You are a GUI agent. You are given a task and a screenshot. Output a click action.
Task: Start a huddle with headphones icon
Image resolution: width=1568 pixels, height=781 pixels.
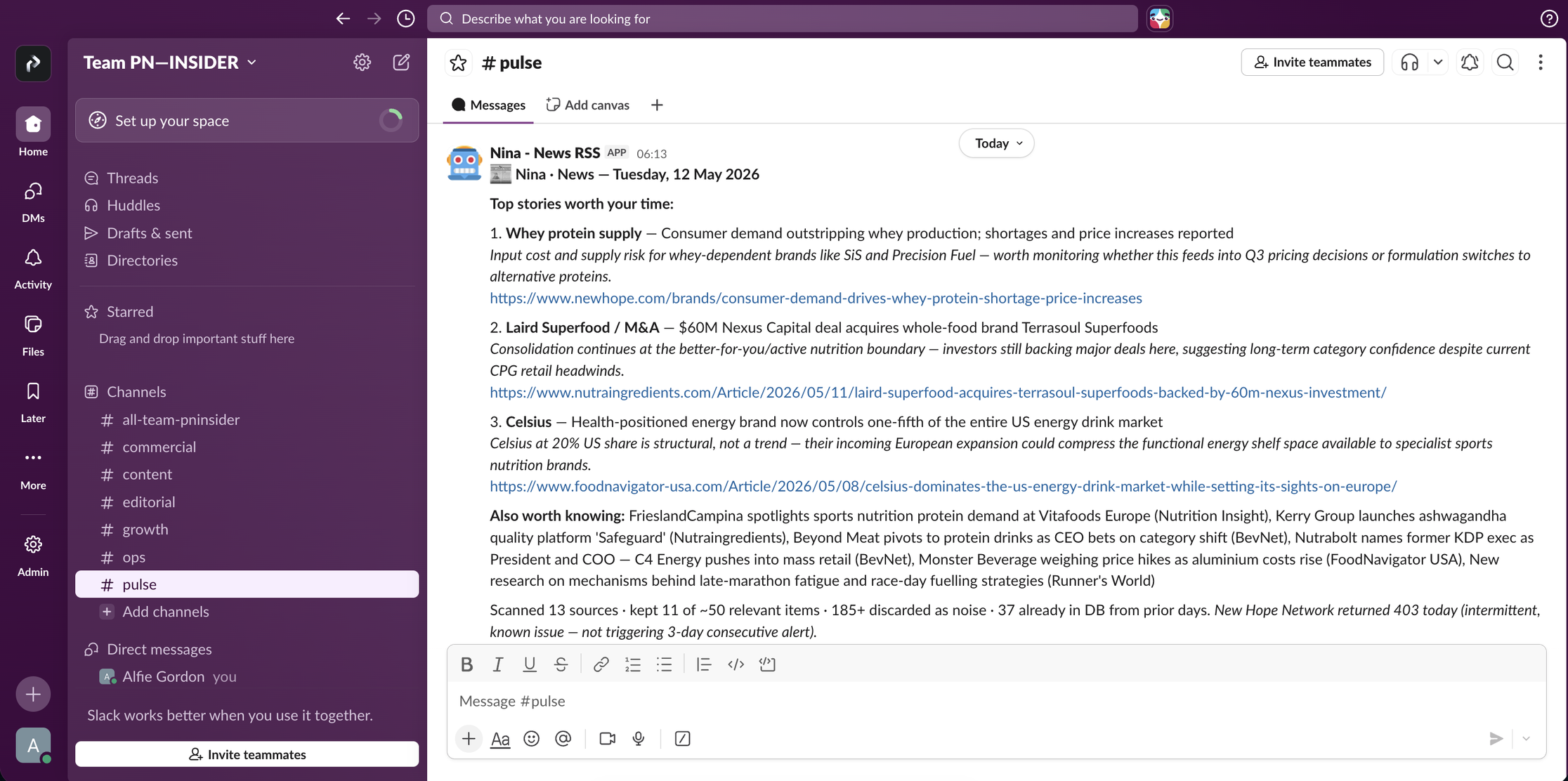(x=1409, y=62)
